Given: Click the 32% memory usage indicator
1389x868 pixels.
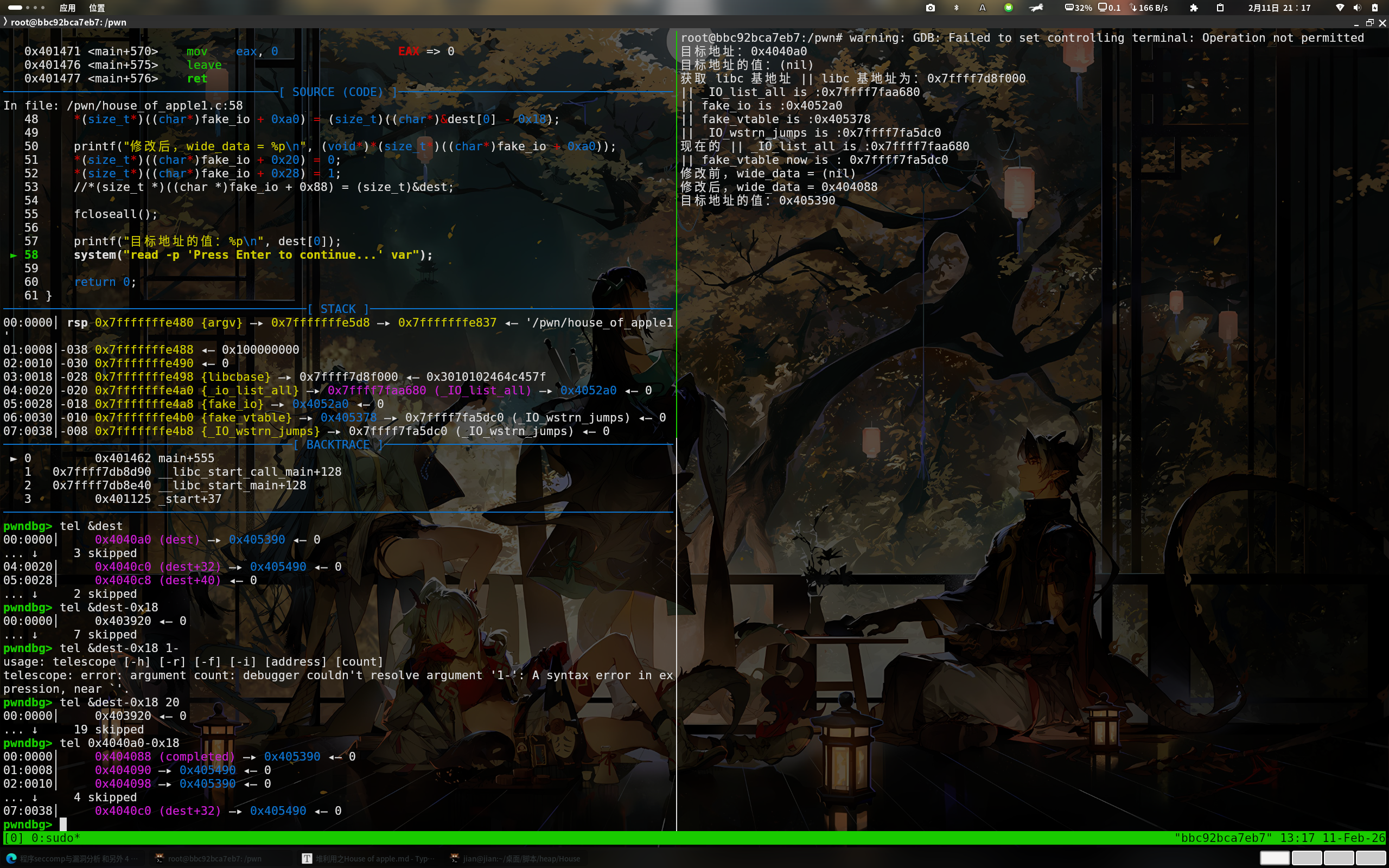Looking at the screenshot, I should tap(1078, 8).
